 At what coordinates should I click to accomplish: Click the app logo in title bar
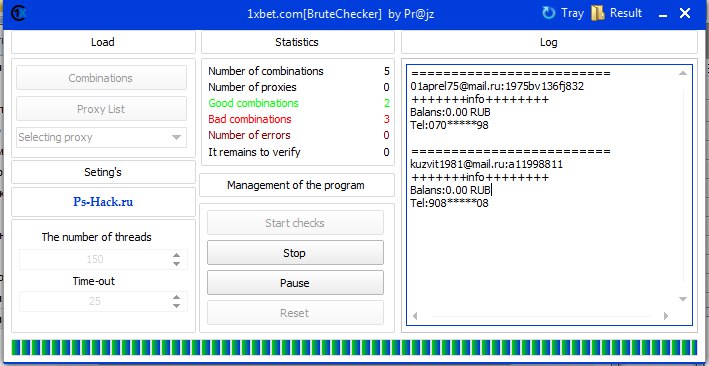pos(18,13)
